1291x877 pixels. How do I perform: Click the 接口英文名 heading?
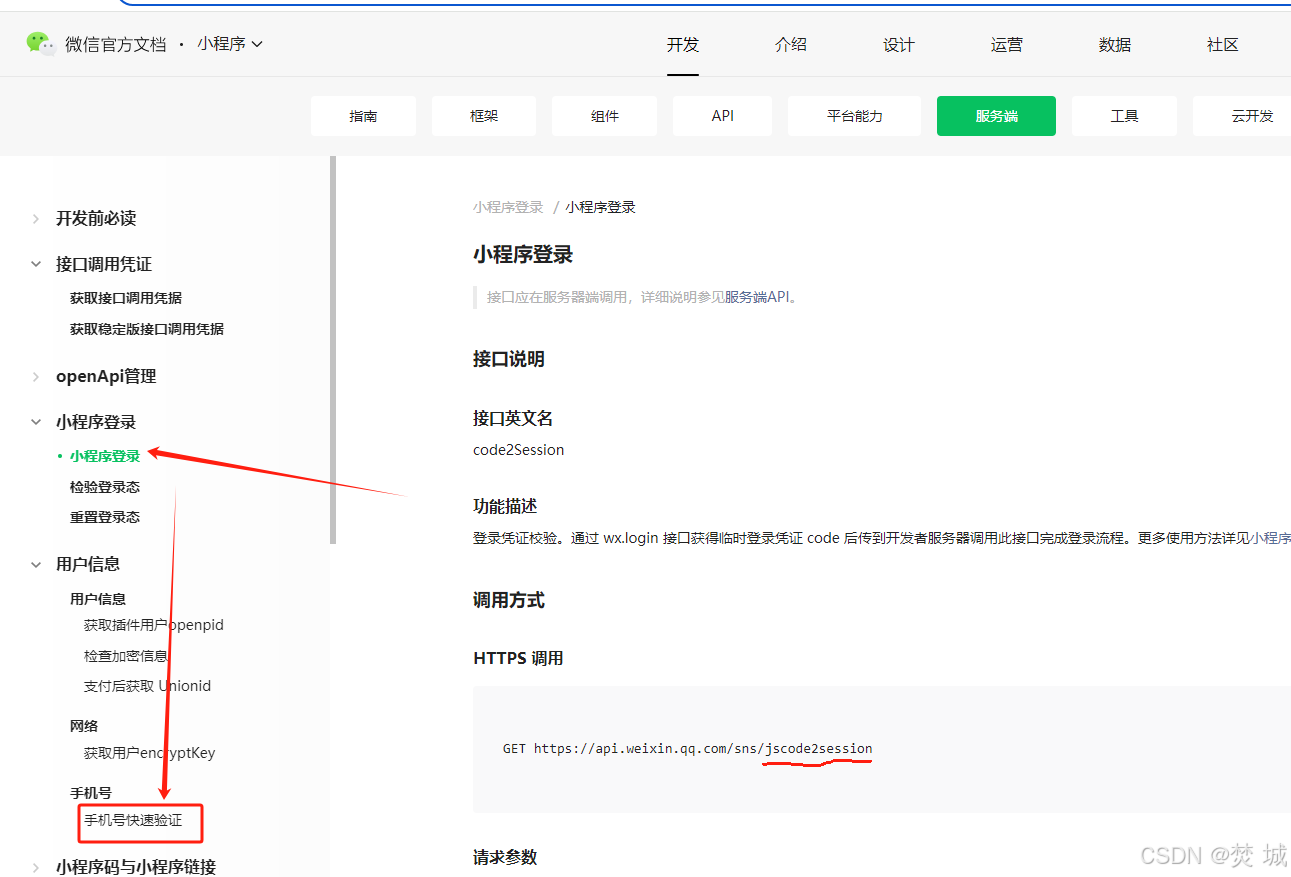pyautogui.click(x=513, y=418)
